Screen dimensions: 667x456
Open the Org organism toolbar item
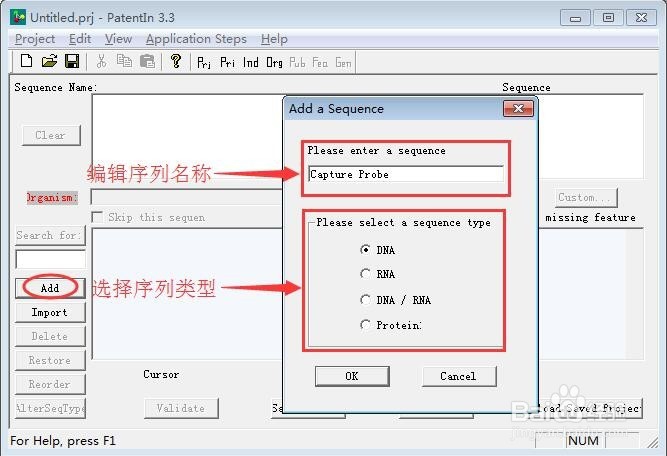[x=274, y=63]
